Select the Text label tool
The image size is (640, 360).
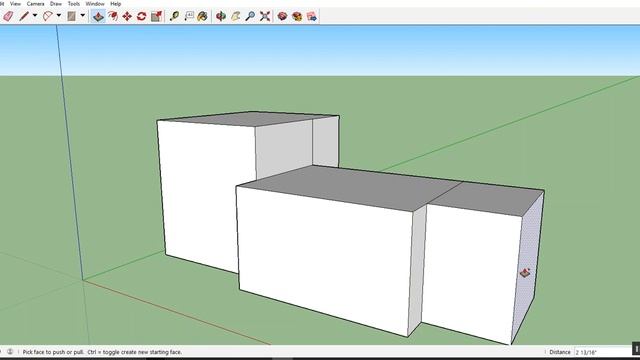pos(189,16)
